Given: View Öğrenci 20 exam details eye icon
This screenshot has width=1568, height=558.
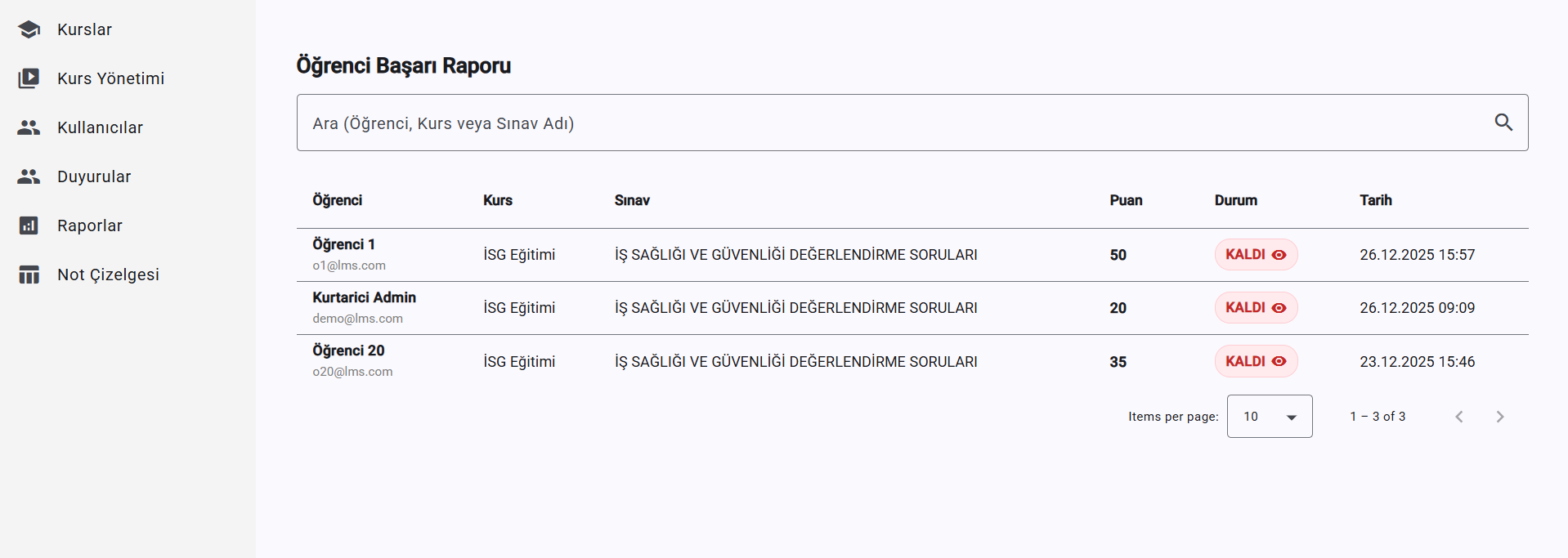Looking at the screenshot, I should click(x=1279, y=361).
